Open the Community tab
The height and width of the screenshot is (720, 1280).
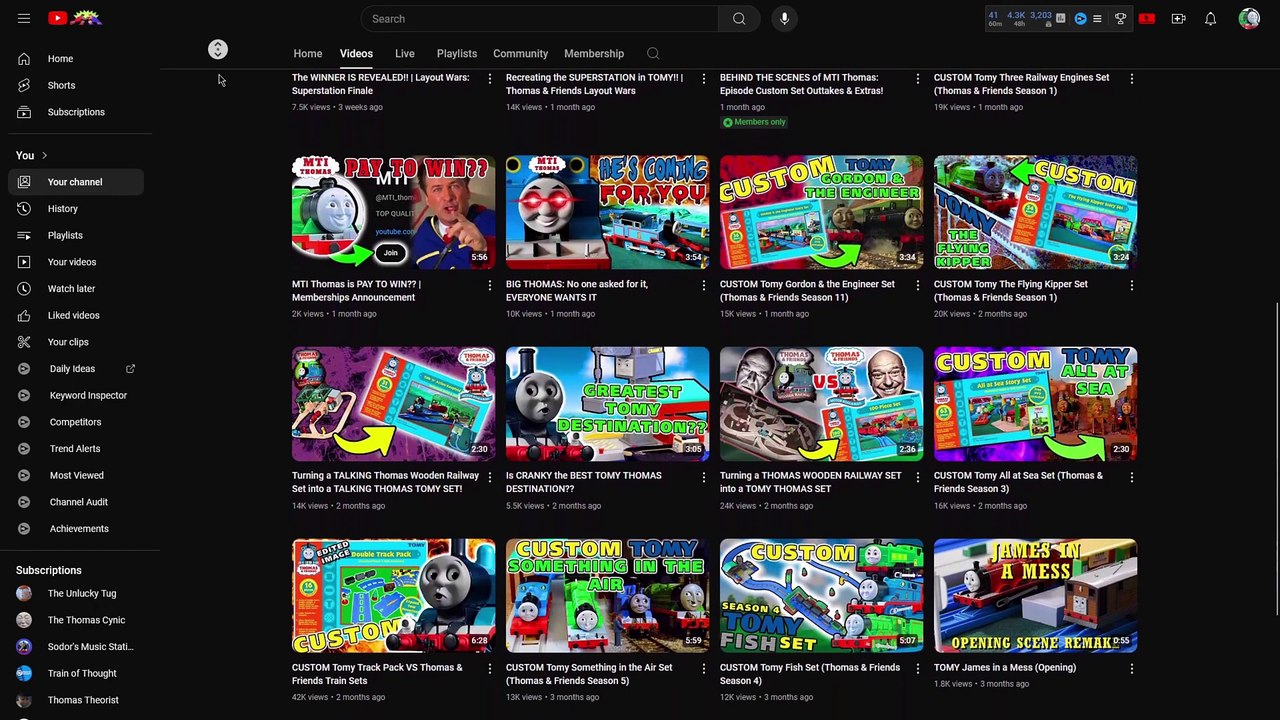point(520,53)
